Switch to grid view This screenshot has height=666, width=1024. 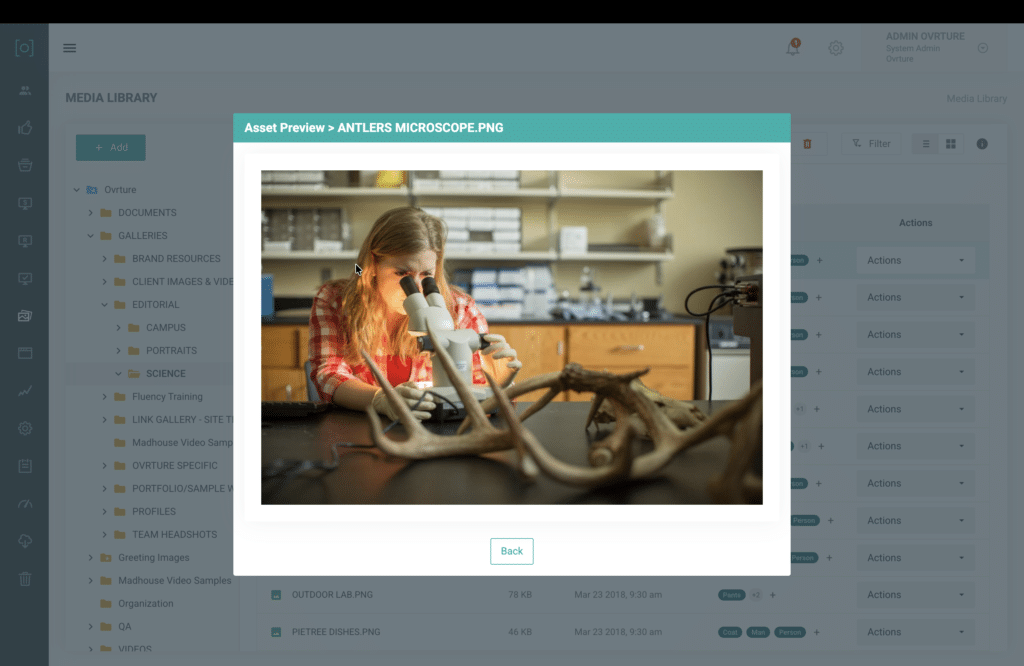951,144
